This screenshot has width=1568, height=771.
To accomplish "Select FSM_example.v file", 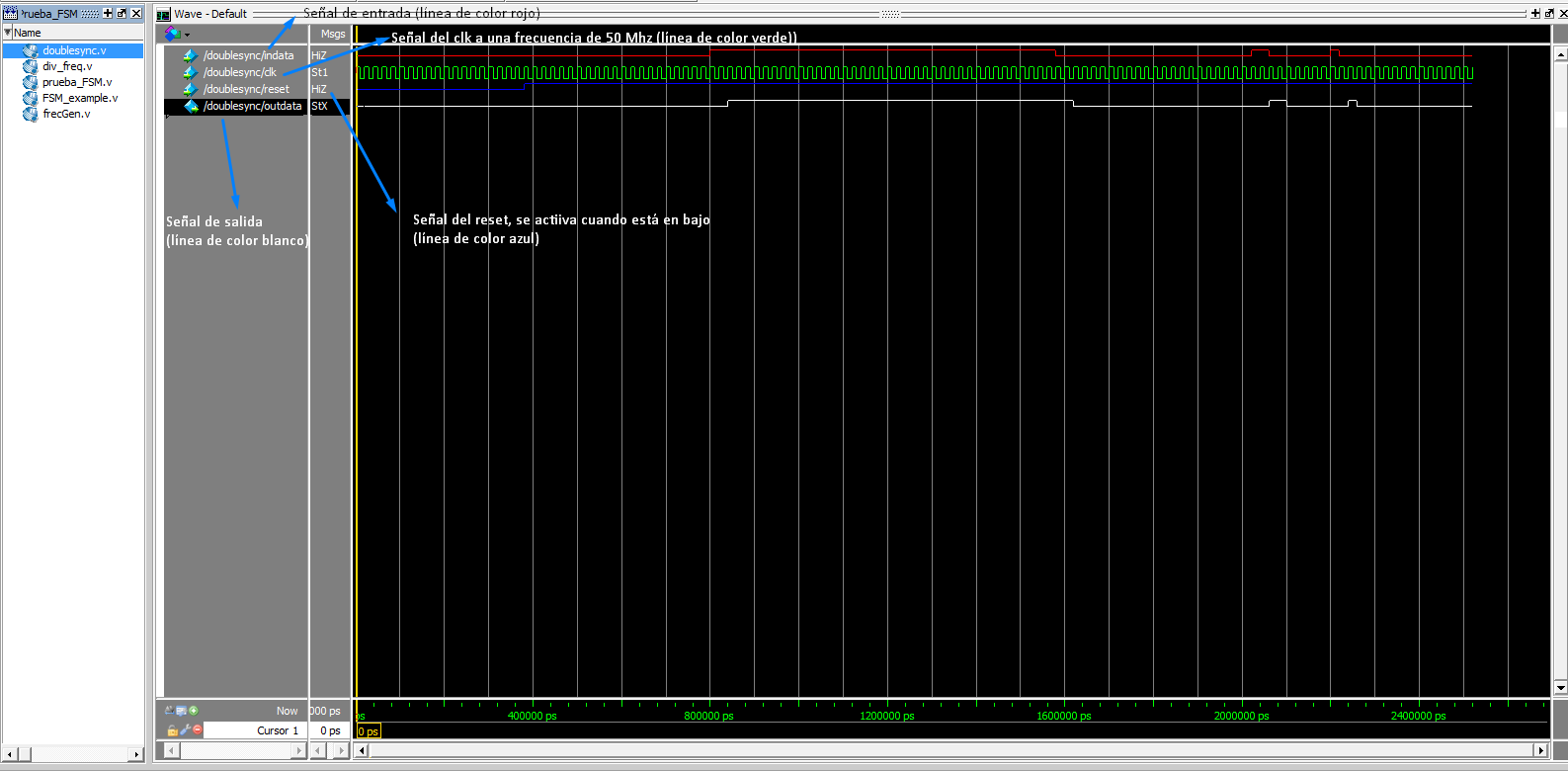I will point(80,98).
